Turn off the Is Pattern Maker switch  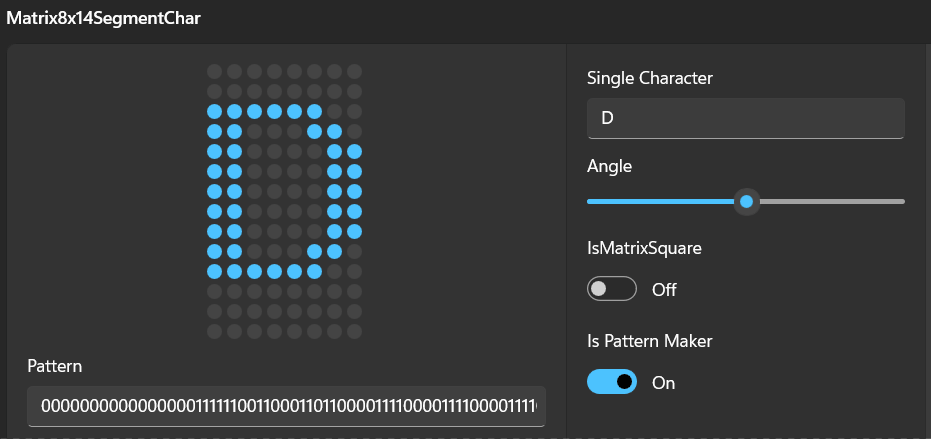pos(612,381)
